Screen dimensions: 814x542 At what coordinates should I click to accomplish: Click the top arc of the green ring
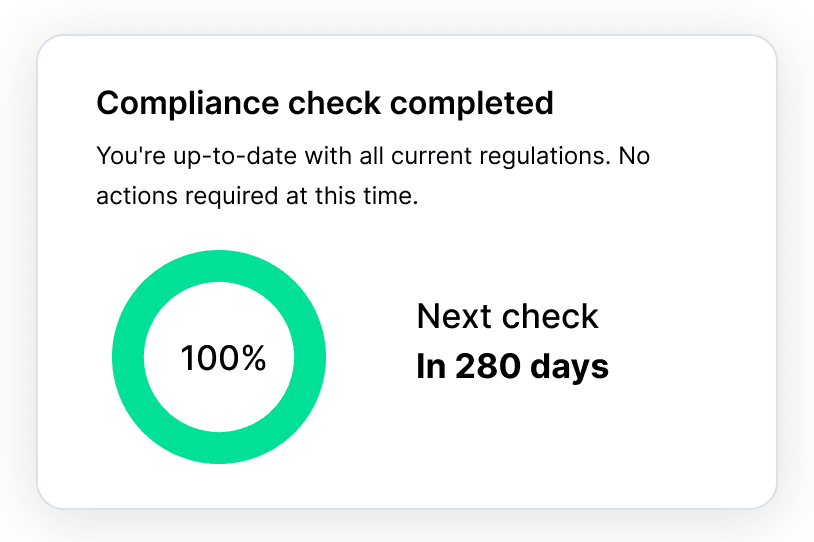tap(219, 266)
